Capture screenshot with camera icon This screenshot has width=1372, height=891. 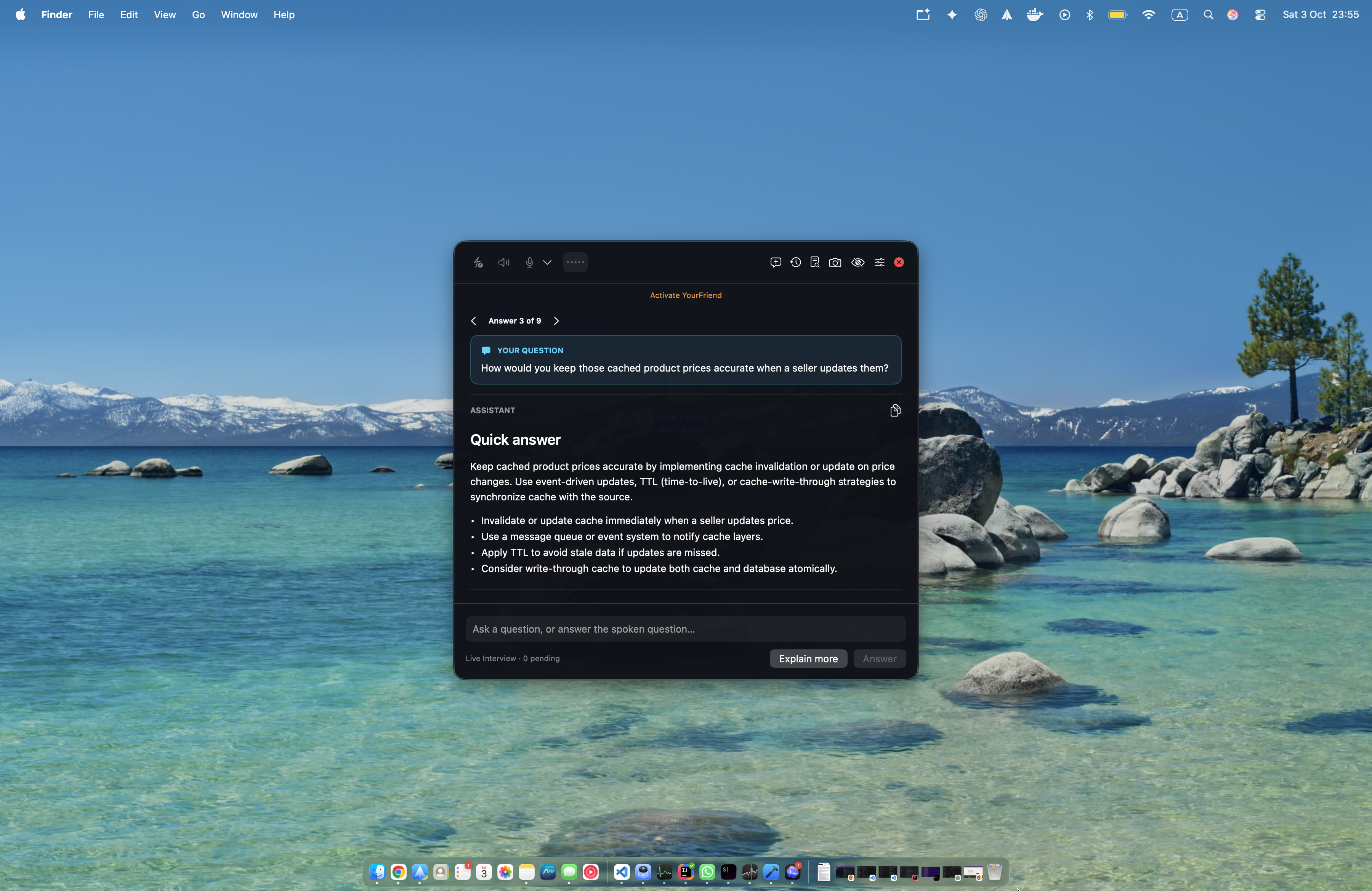[835, 262]
